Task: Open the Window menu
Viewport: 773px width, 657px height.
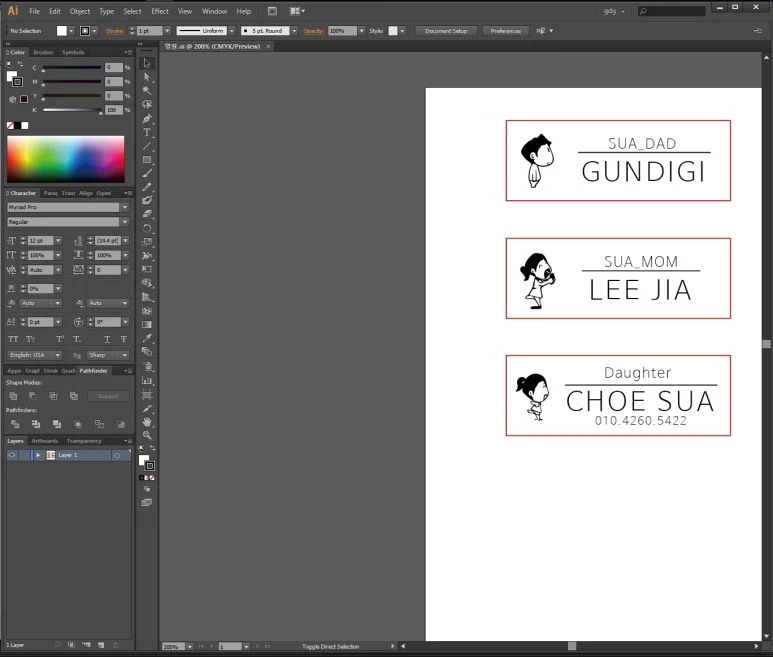Action: click(214, 11)
